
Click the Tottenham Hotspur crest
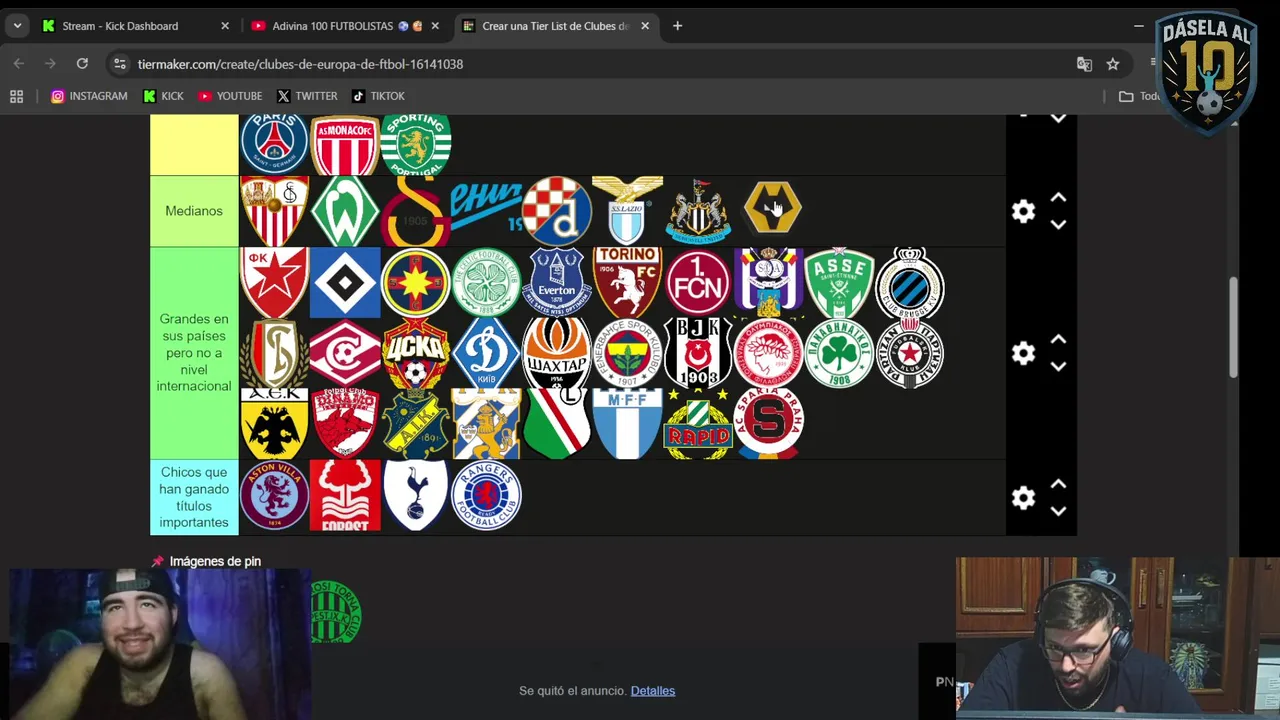(x=416, y=496)
